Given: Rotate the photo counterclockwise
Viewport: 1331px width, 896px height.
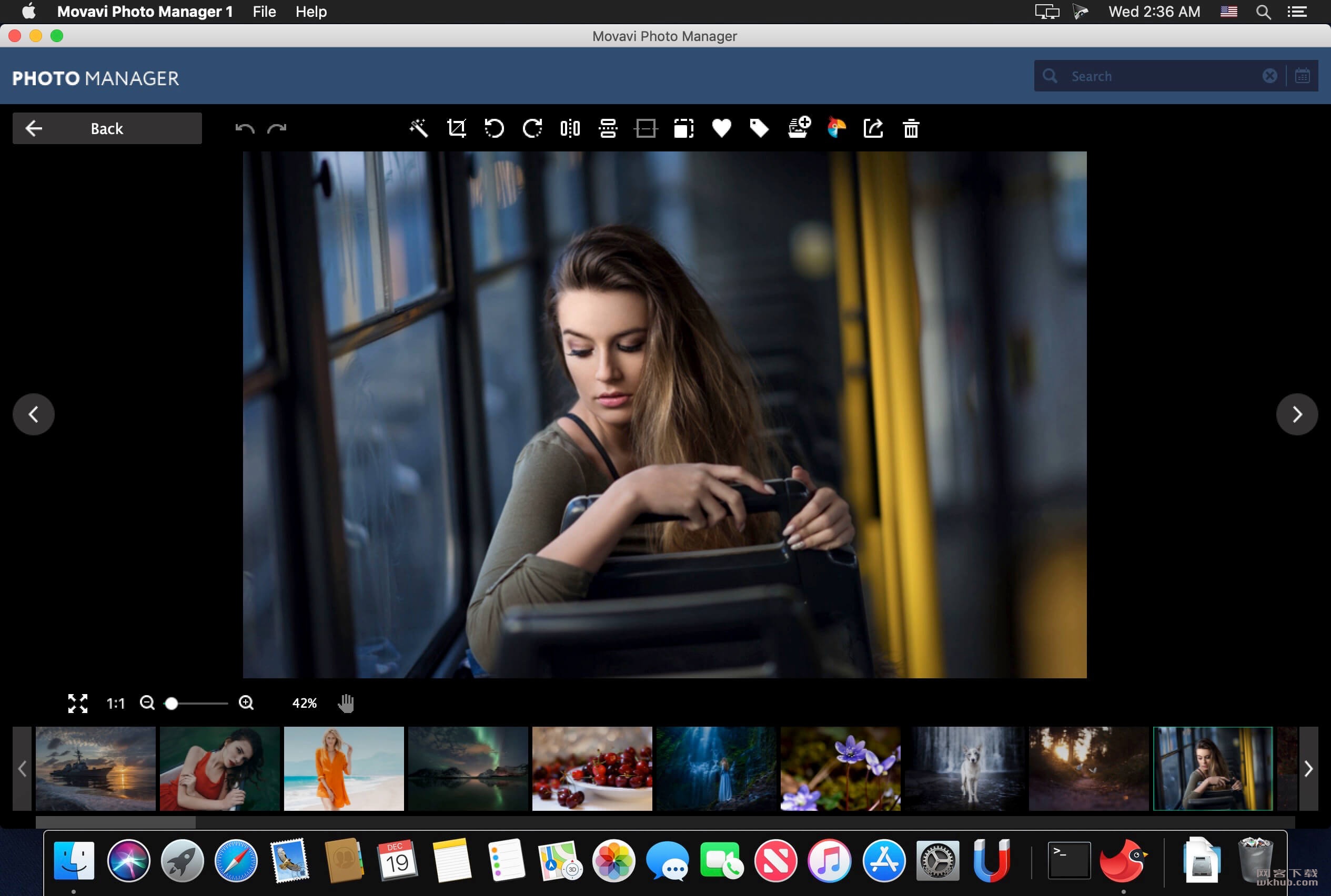Looking at the screenshot, I should [x=494, y=128].
